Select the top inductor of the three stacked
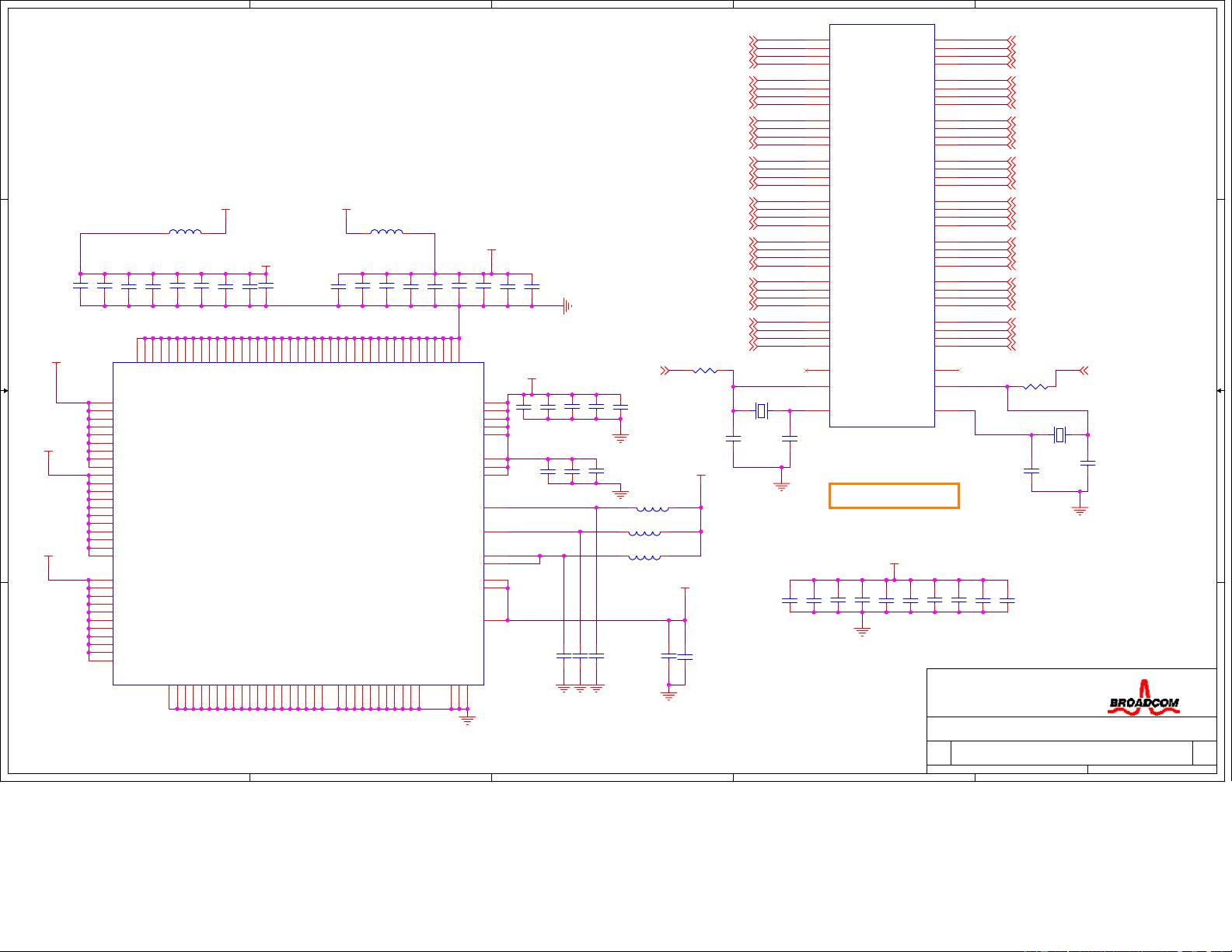Image resolution: width=1232 pixels, height=952 pixels. (651, 509)
